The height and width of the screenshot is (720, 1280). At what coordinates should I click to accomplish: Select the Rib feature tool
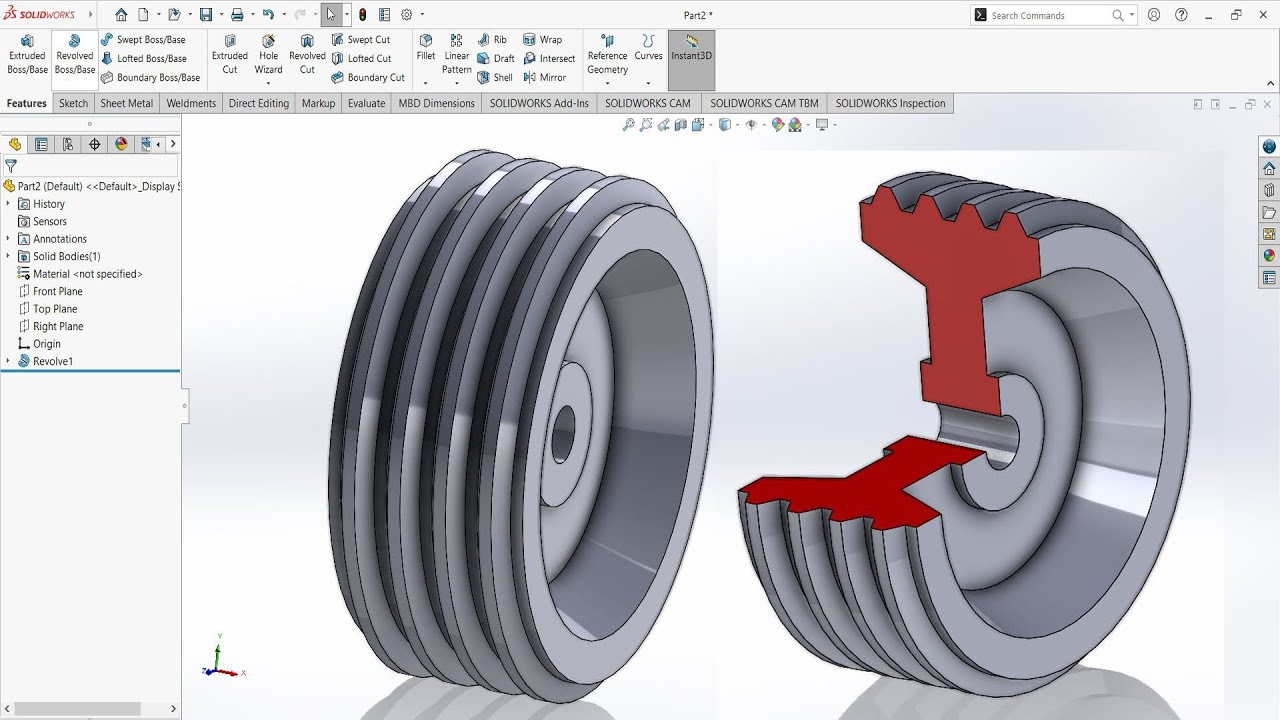(492, 40)
